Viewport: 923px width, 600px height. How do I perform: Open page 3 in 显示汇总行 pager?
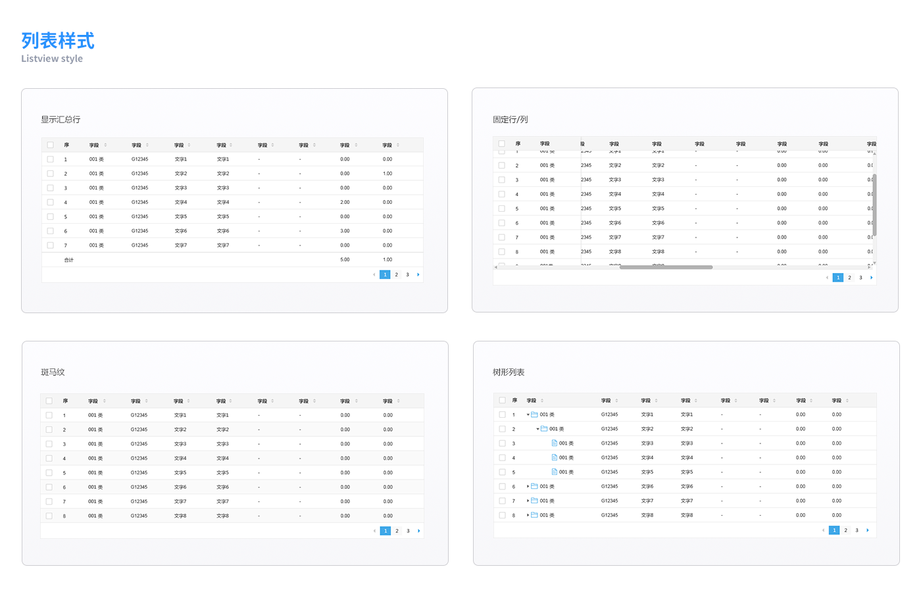coord(407,275)
